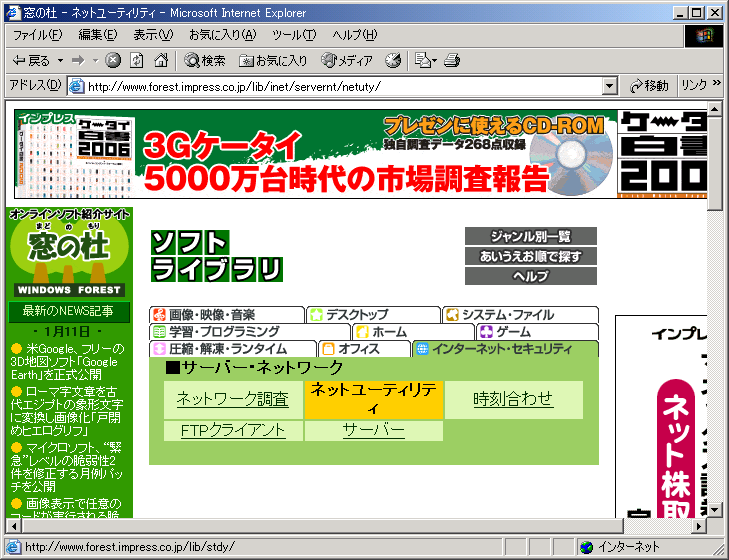
Task: Open the メディア media toolbar button
Action: (x=347, y=60)
